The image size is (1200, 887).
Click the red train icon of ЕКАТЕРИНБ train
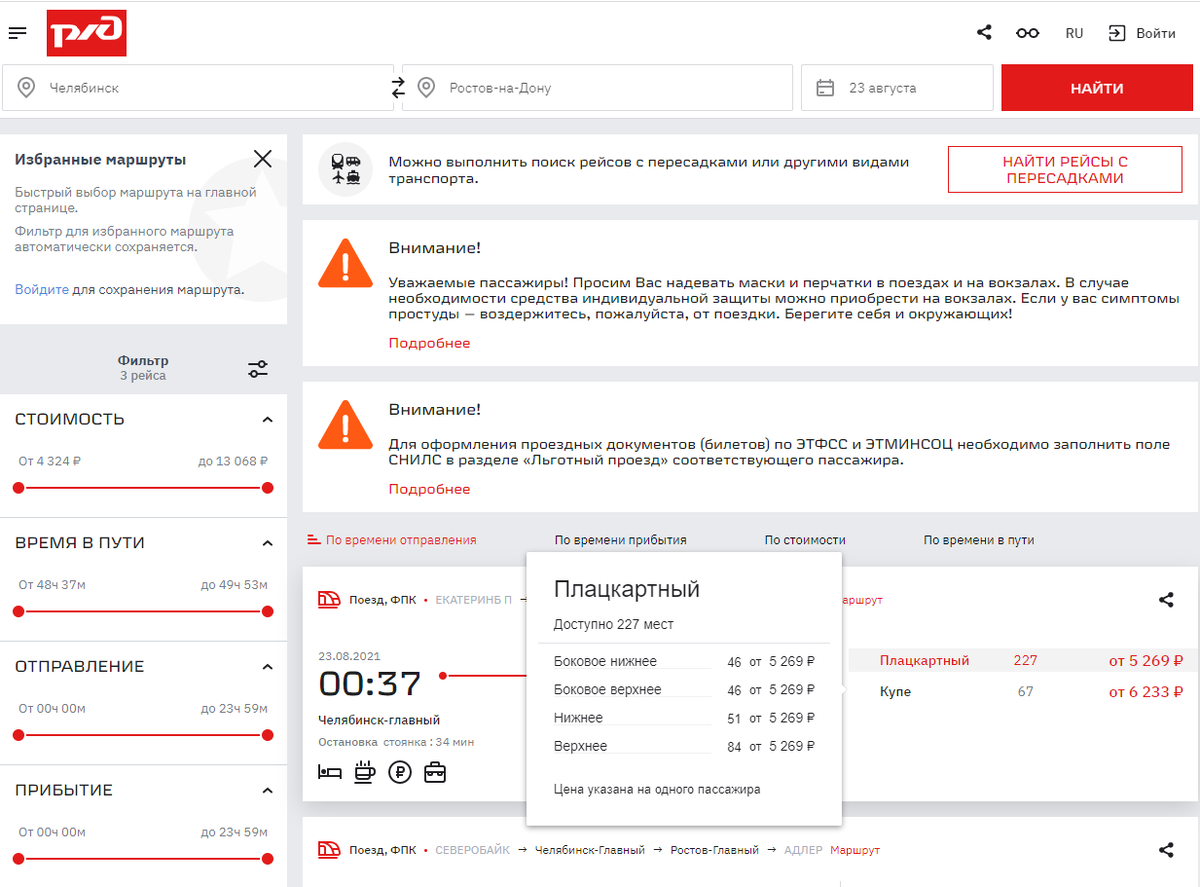[x=328, y=600]
